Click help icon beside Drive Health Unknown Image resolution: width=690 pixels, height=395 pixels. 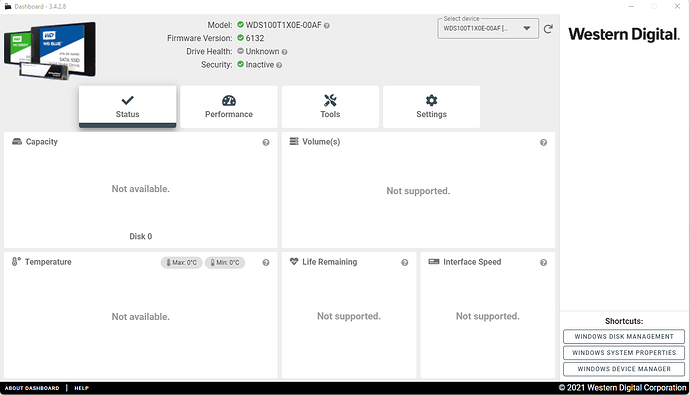click(x=284, y=52)
